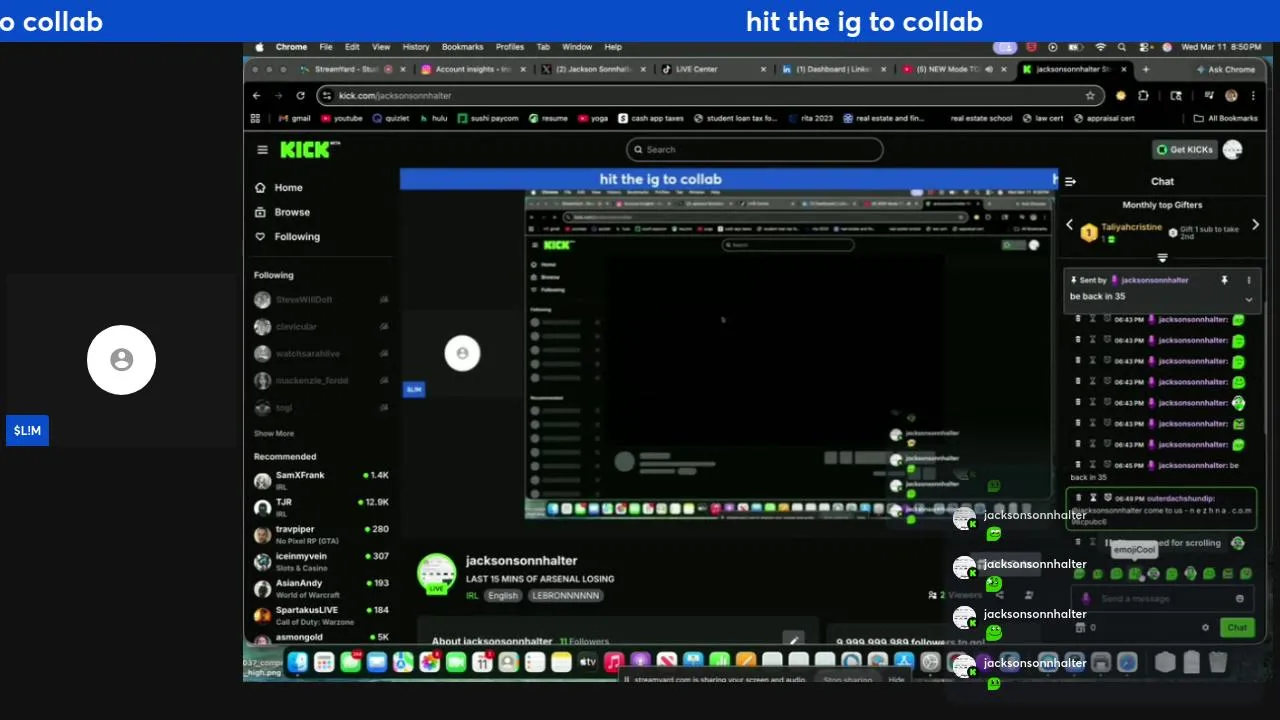Open the channel points shop icon
1280x720 pixels.
pos(1079,628)
